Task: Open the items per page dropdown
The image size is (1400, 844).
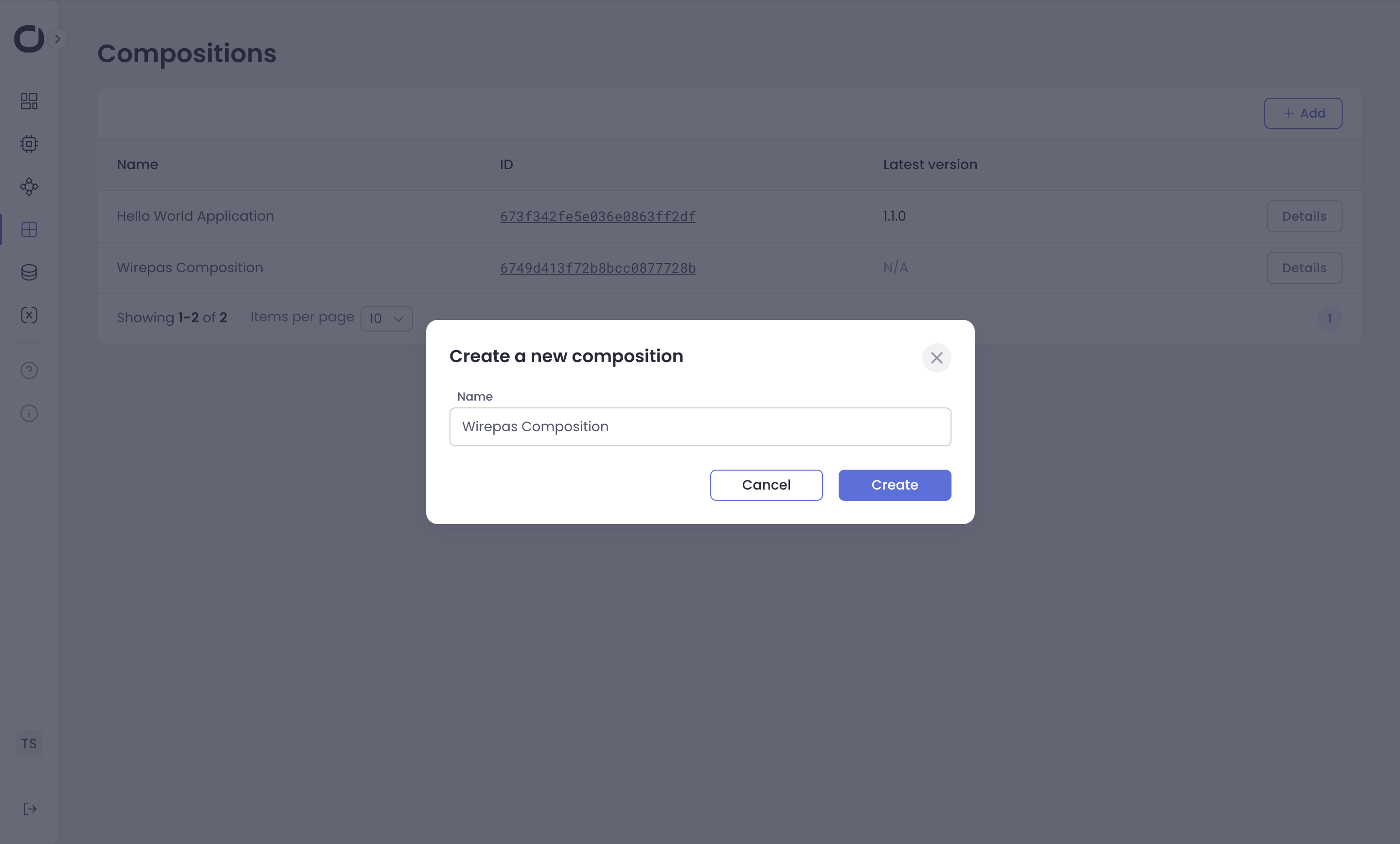Action: point(386,318)
